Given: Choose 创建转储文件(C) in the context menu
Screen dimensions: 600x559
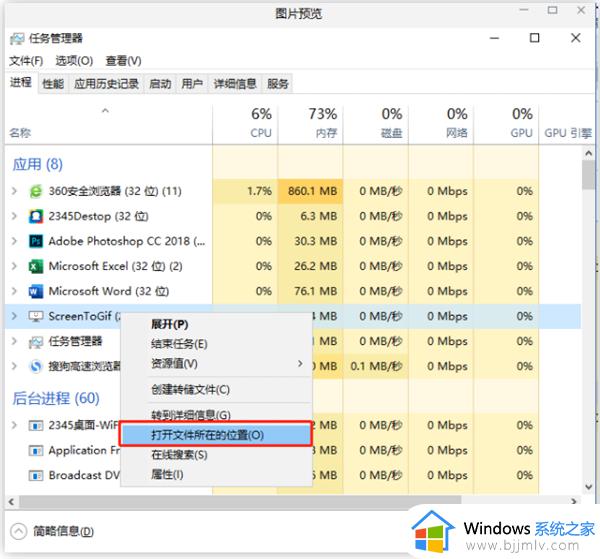Looking at the screenshot, I should [x=216, y=390].
